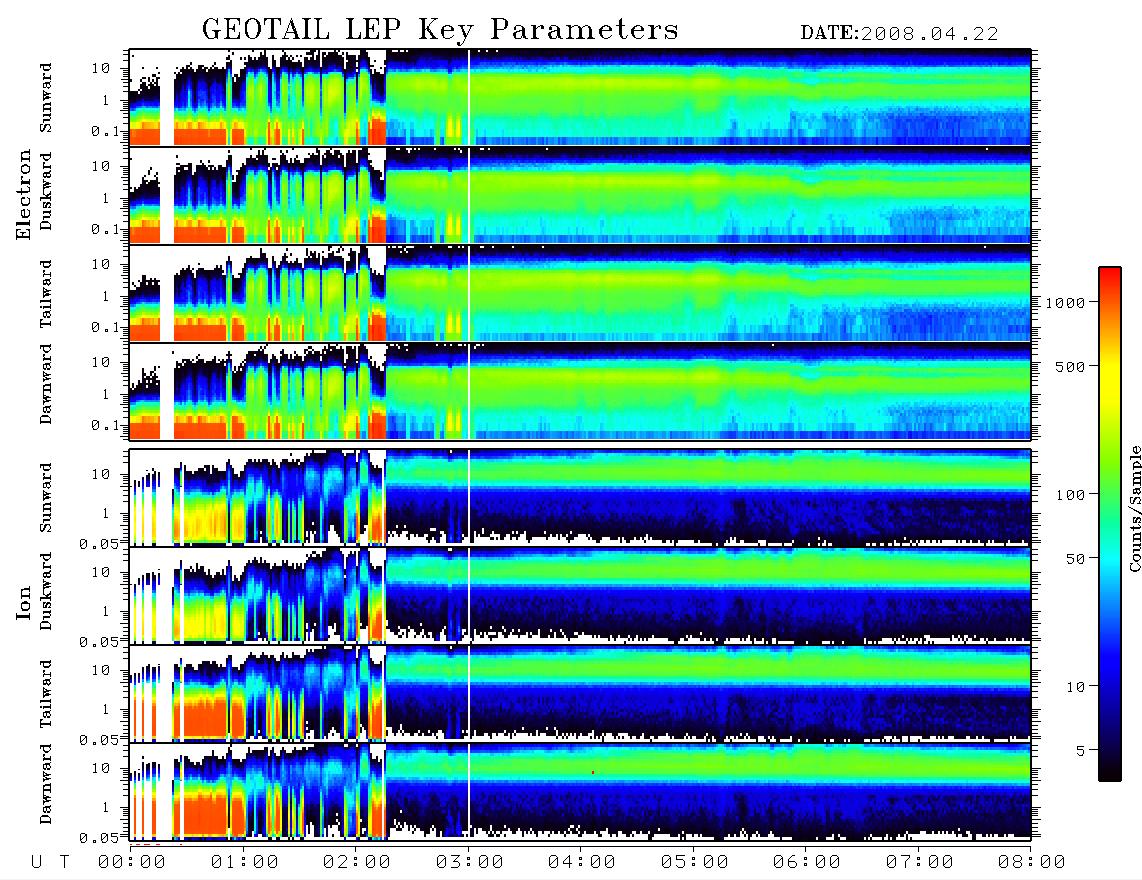This screenshot has width=1142, height=880.
Task: Click the Electron Tailward spectrogram panel
Action: click(x=580, y=294)
